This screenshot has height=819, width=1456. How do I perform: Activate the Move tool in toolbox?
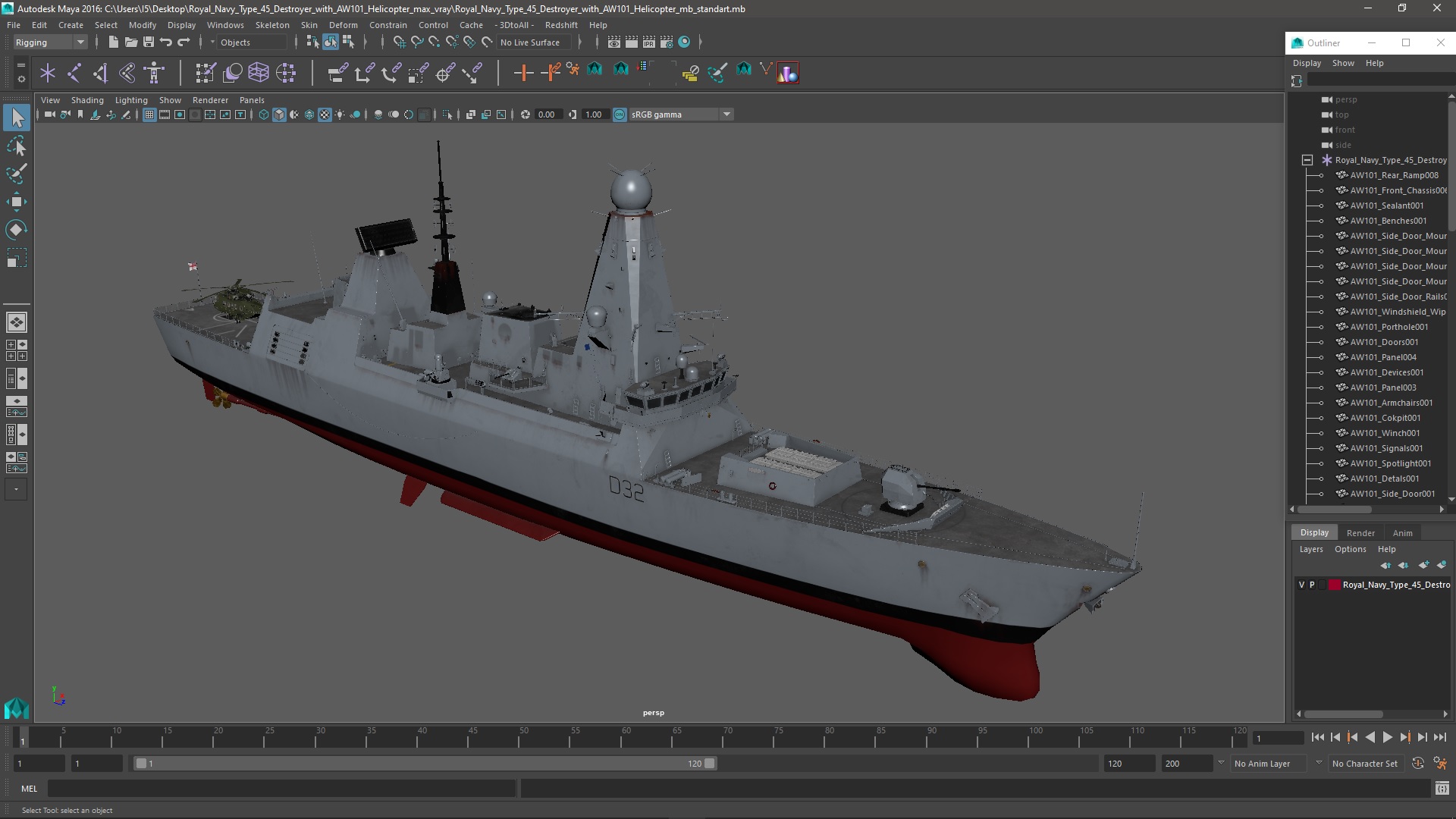coord(17,202)
